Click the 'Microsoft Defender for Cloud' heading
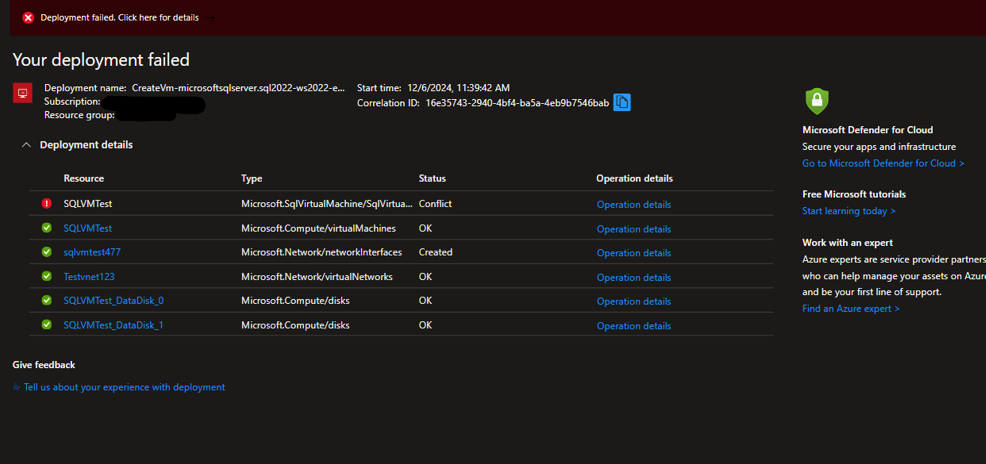This screenshot has height=464, width=986. click(x=868, y=130)
